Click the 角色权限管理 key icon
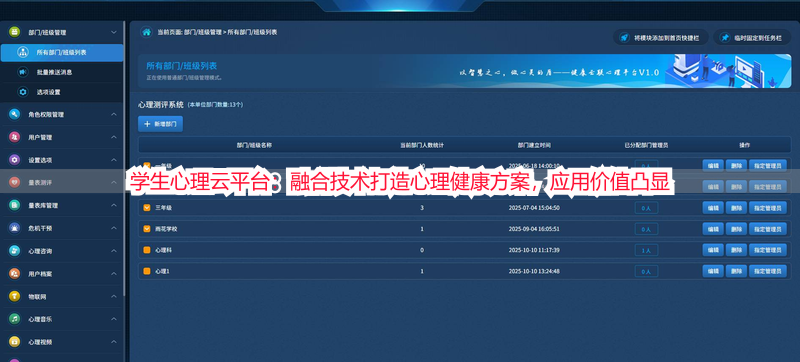Image resolution: width=800 pixels, height=362 pixels. 14,115
